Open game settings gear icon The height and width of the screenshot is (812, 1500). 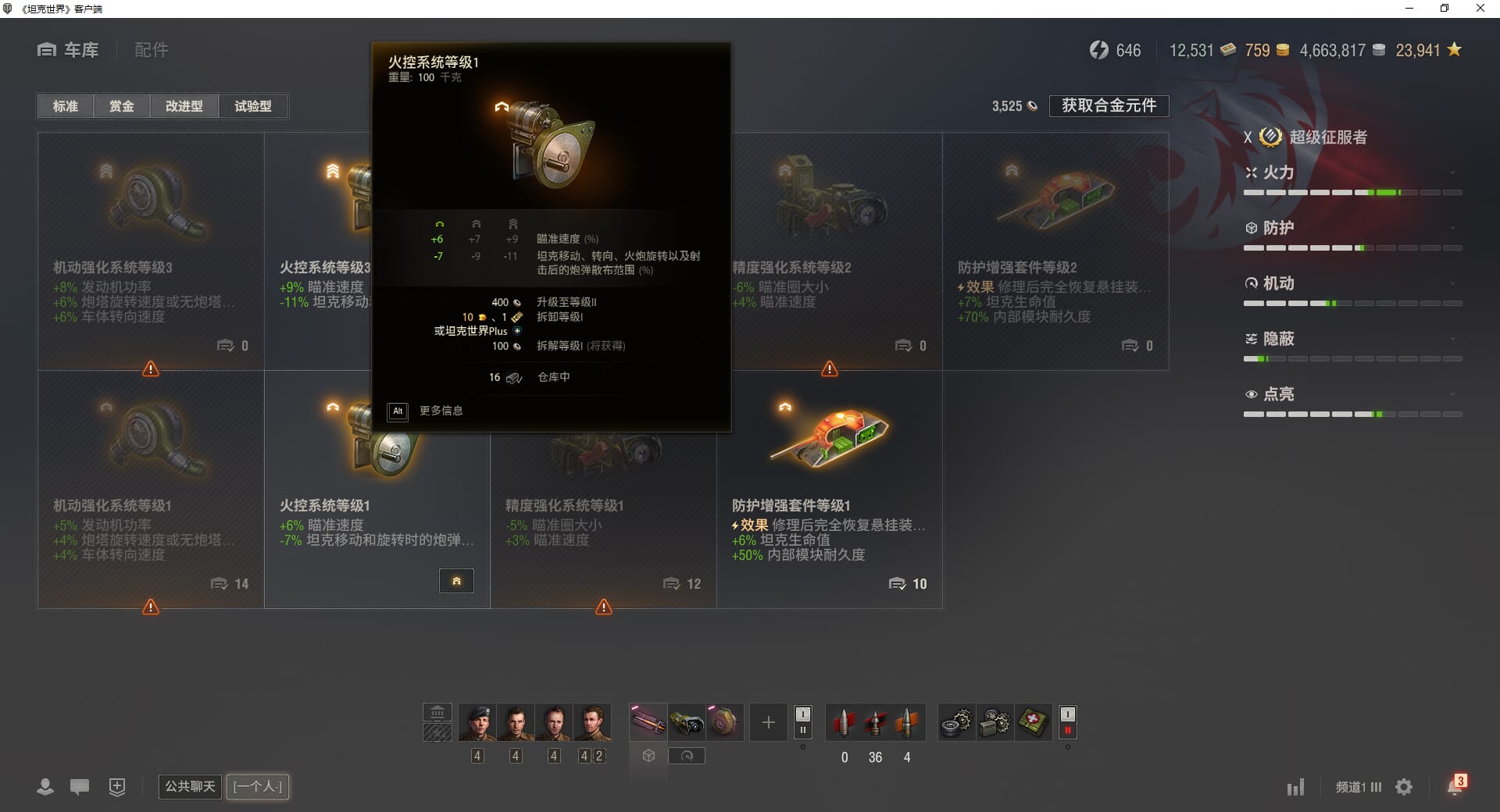pyautogui.click(x=1404, y=787)
